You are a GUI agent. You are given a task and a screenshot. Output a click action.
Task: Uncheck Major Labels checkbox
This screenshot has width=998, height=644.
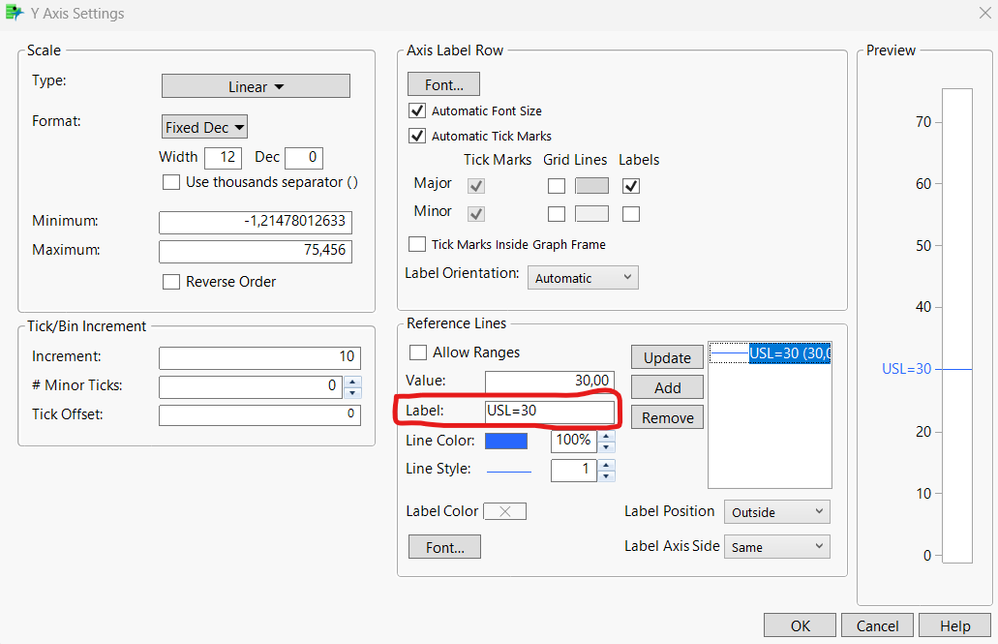click(x=631, y=186)
